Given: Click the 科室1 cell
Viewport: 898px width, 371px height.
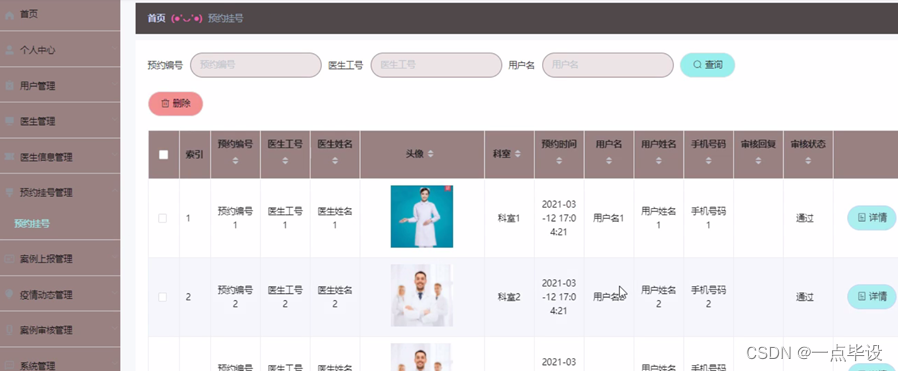Looking at the screenshot, I should click(509, 218).
